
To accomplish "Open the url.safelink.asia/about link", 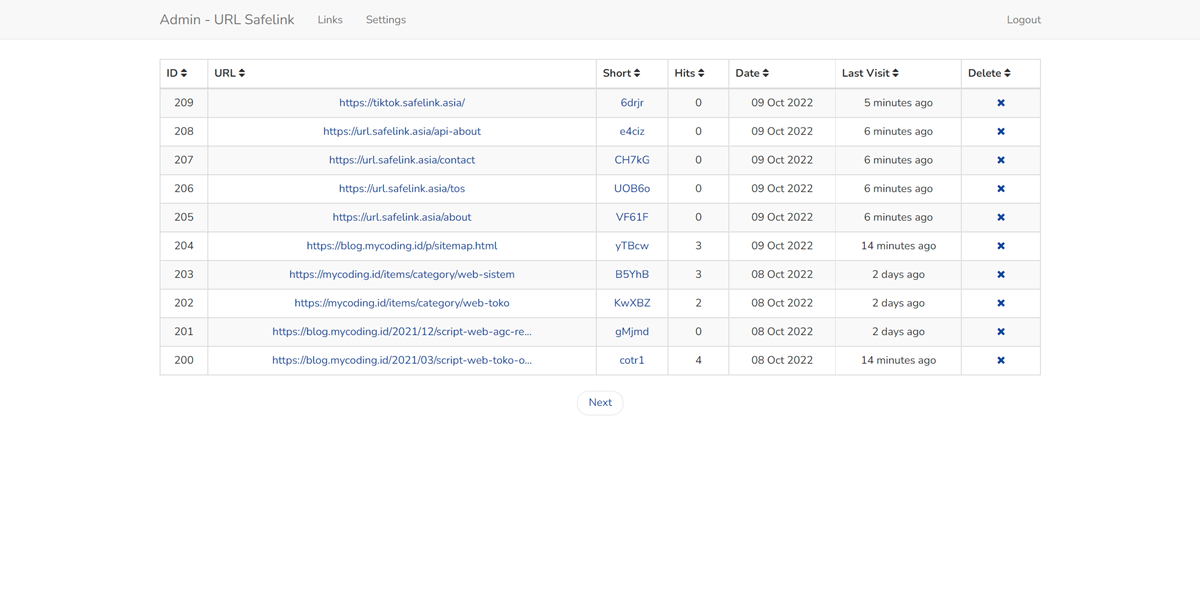I will click(402, 217).
